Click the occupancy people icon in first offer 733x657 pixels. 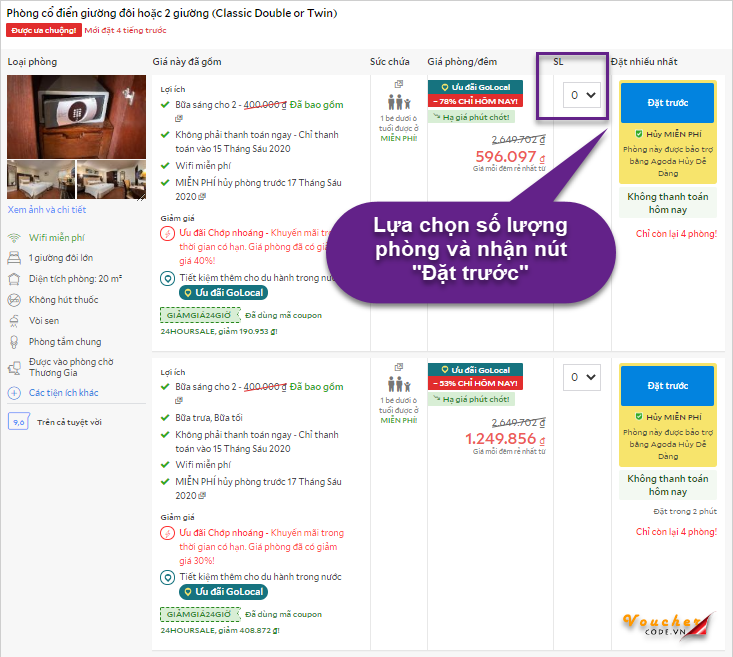coord(397,103)
